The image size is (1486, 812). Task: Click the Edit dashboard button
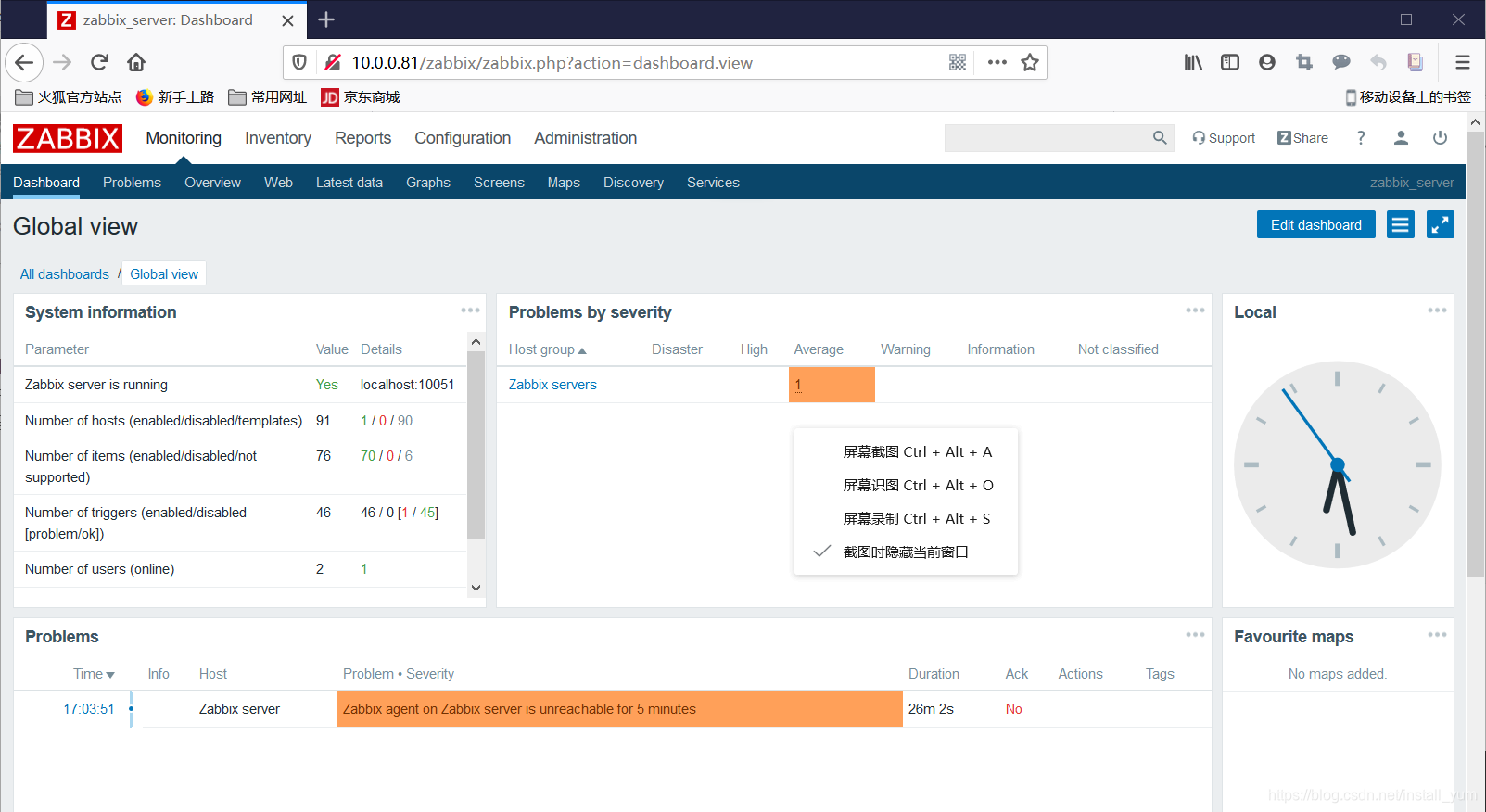[1315, 224]
